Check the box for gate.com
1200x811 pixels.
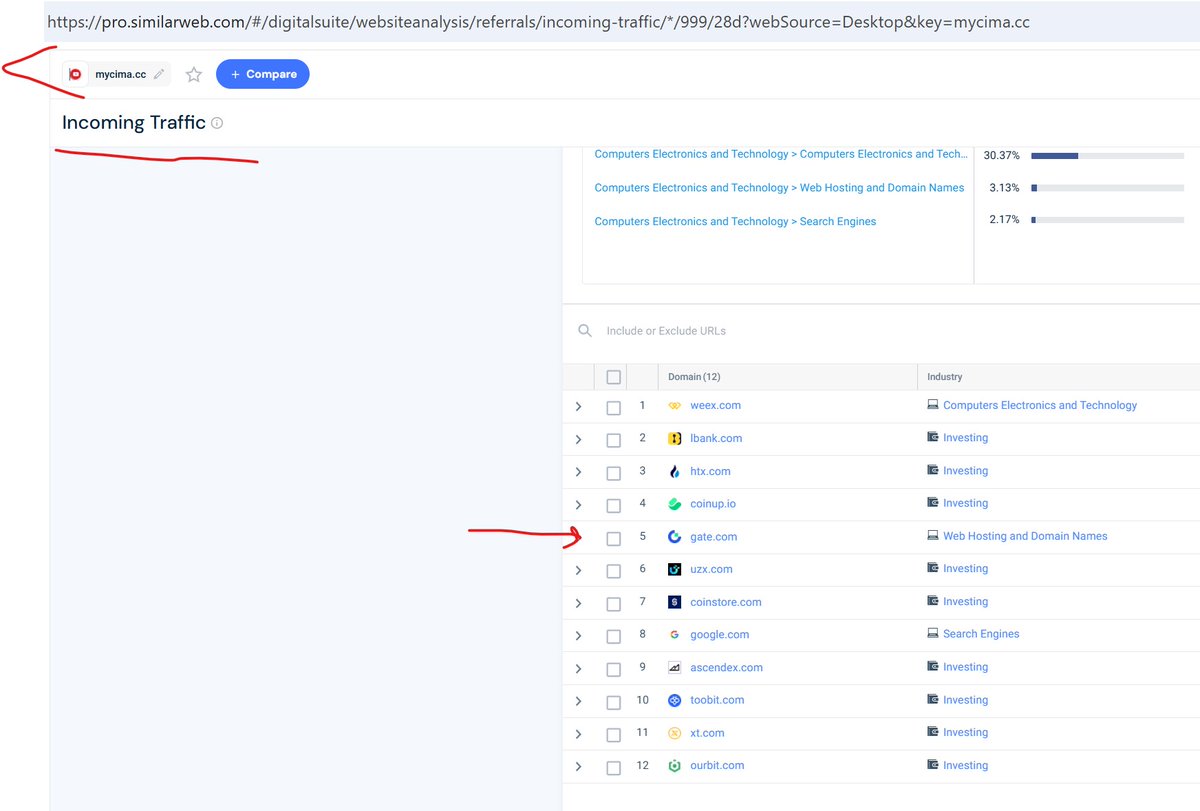click(614, 539)
